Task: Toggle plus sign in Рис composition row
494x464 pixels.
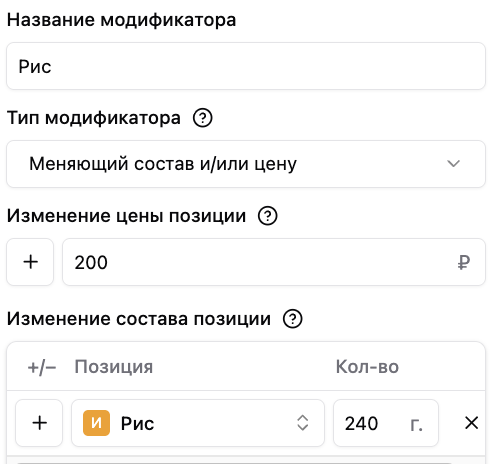Action: tap(39, 423)
